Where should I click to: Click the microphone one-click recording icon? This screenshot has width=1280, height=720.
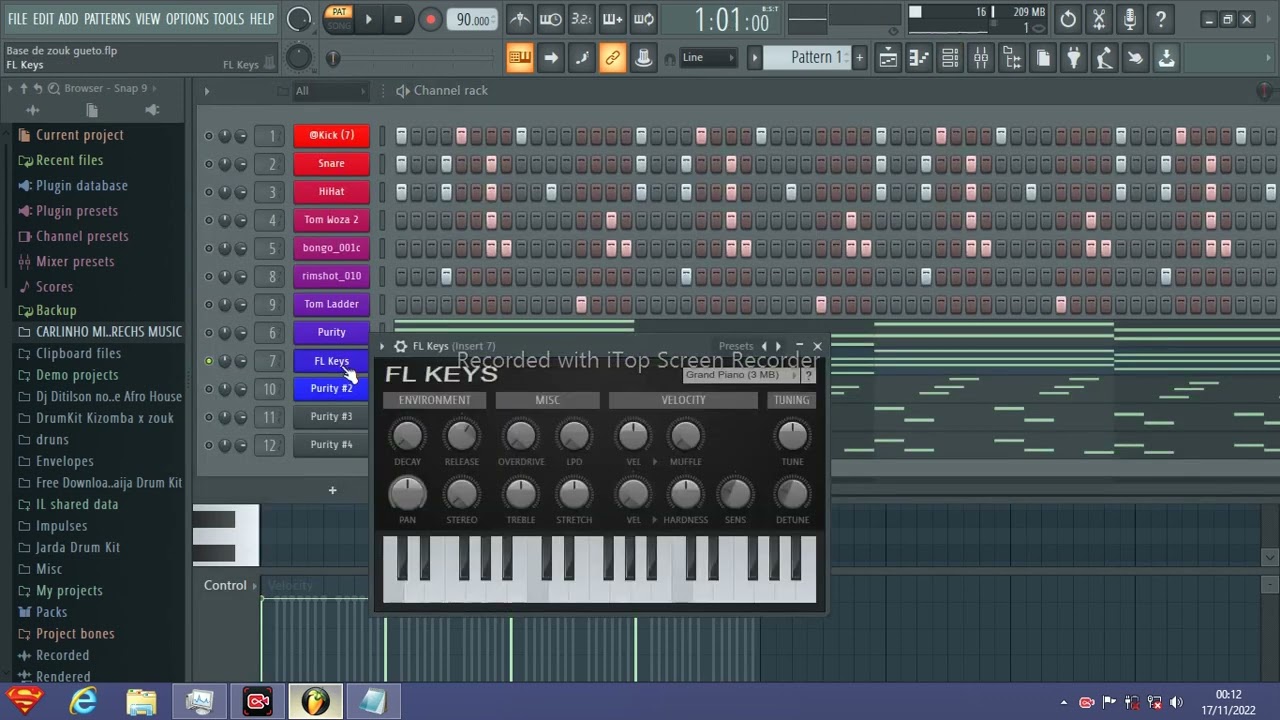1130,19
